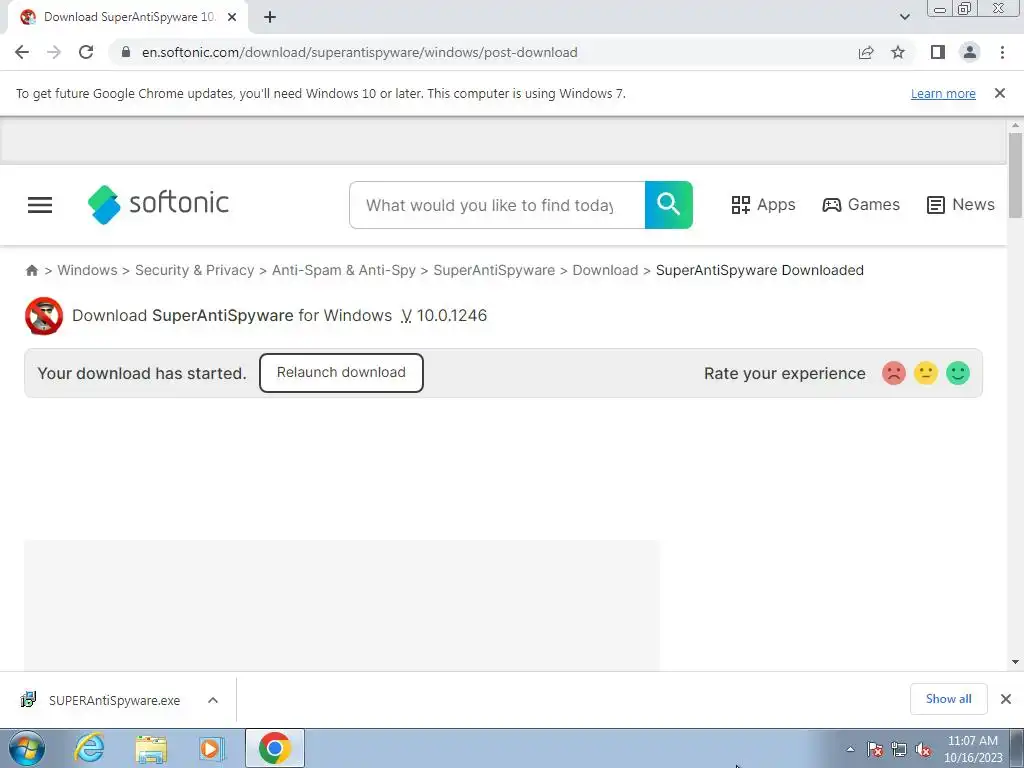1024x768 pixels.
Task: Open Windows breadcrumb link
Action: pos(88,270)
